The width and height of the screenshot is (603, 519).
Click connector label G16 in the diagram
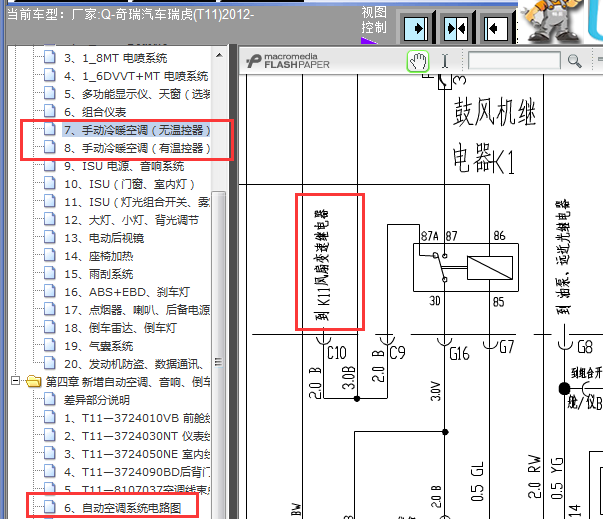click(460, 353)
